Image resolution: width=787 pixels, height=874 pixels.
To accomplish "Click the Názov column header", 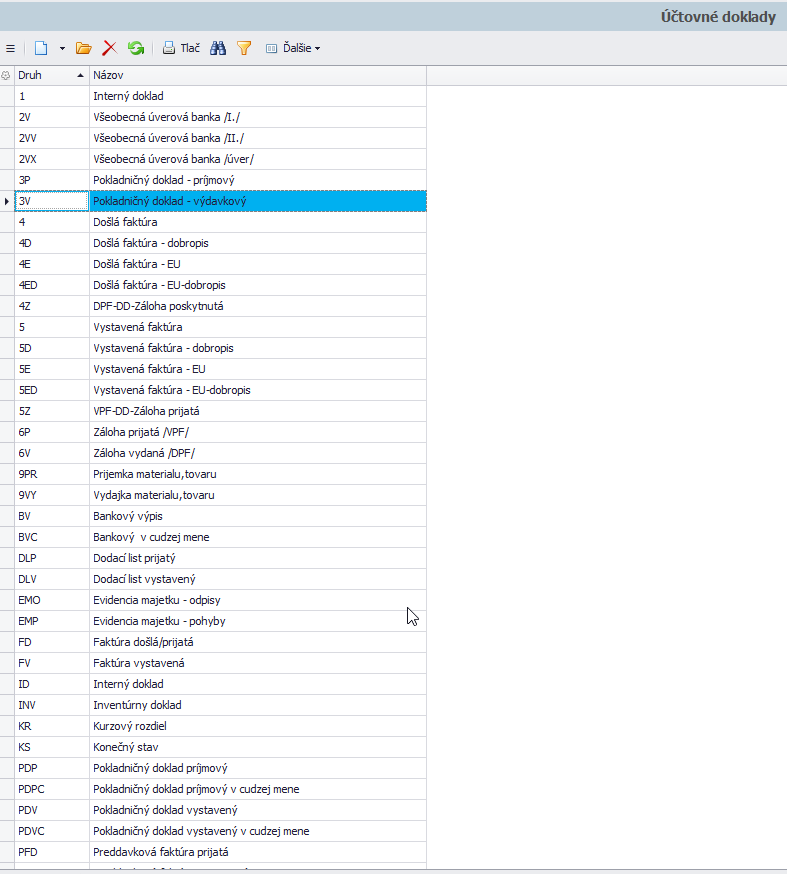I will pos(257,76).
